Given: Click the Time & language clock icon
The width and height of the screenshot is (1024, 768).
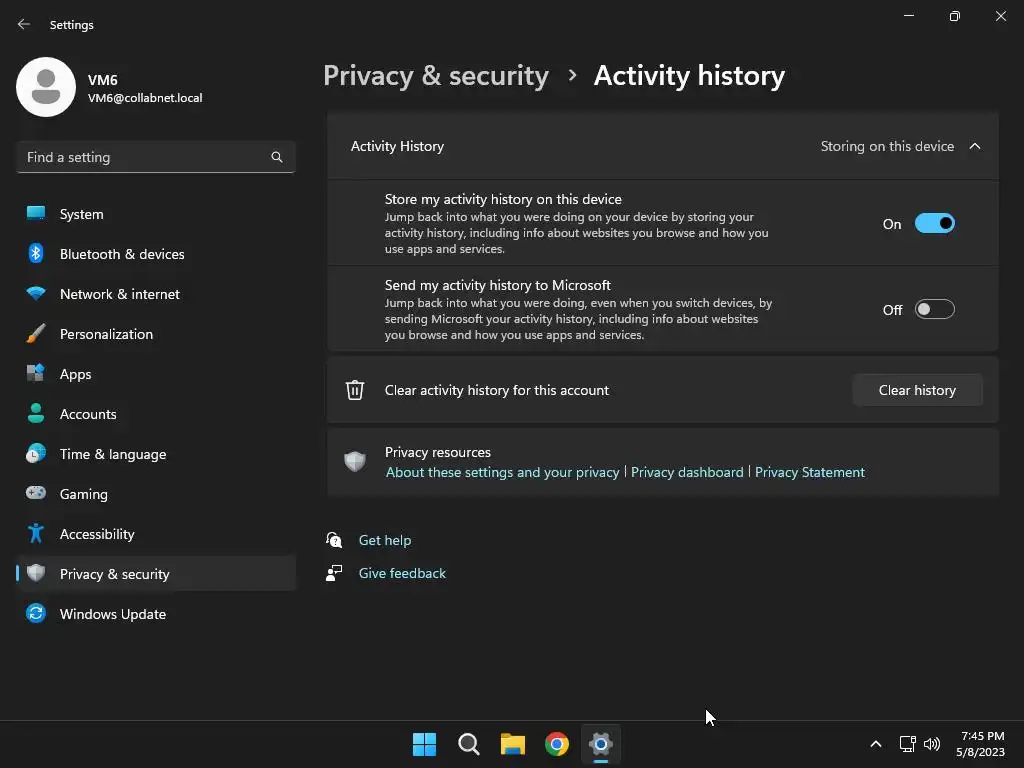Looking at the screenshot, I should 36,454.
